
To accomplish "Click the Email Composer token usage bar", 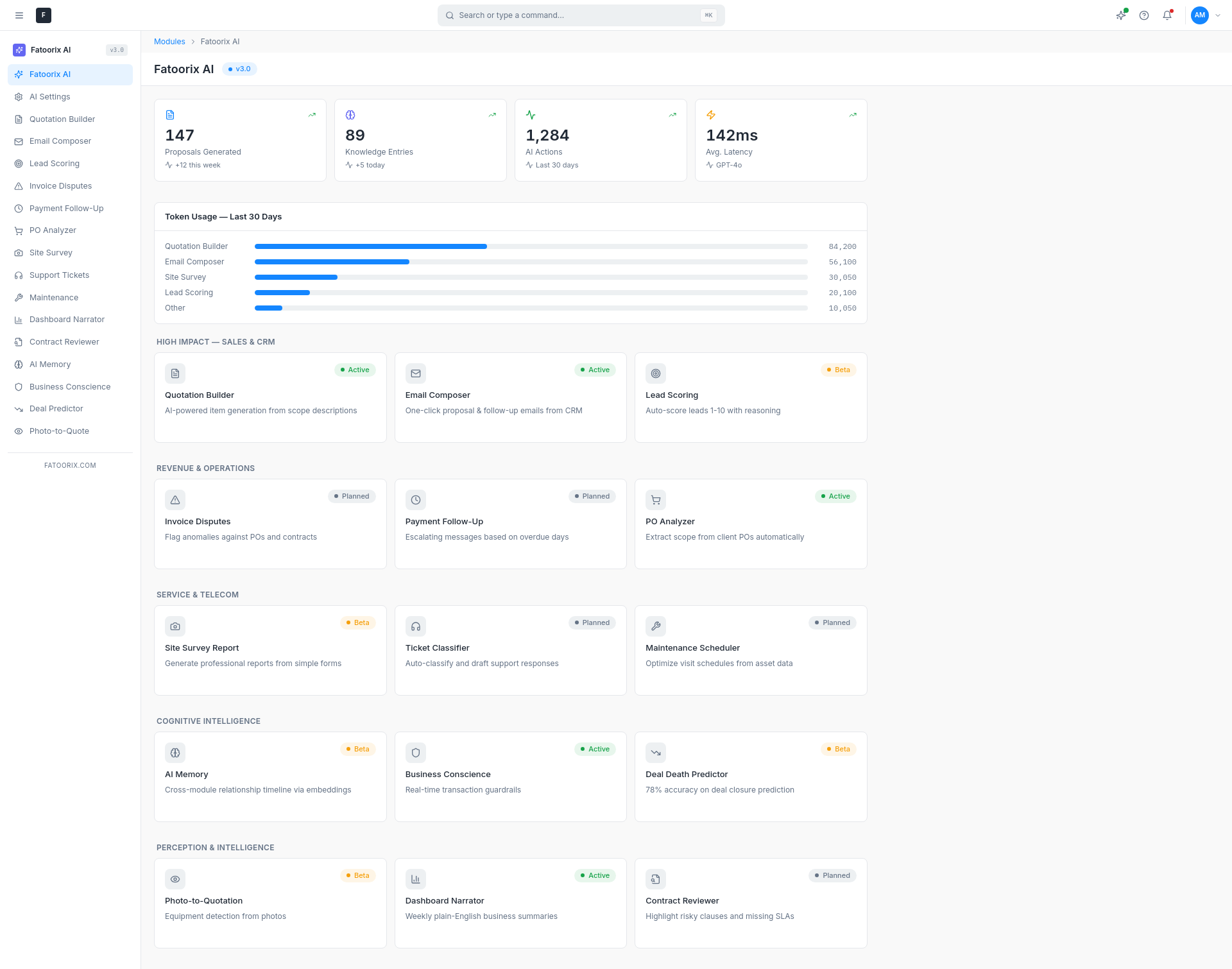I will click(531, 262).
